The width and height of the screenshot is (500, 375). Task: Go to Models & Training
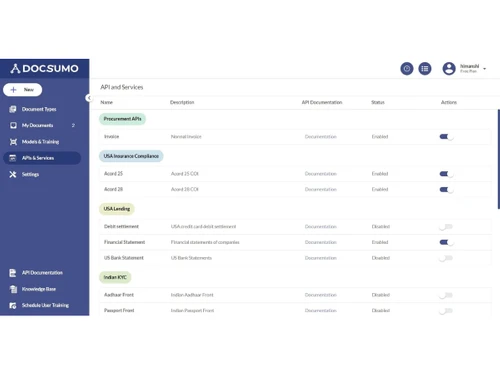coord(42,142)
